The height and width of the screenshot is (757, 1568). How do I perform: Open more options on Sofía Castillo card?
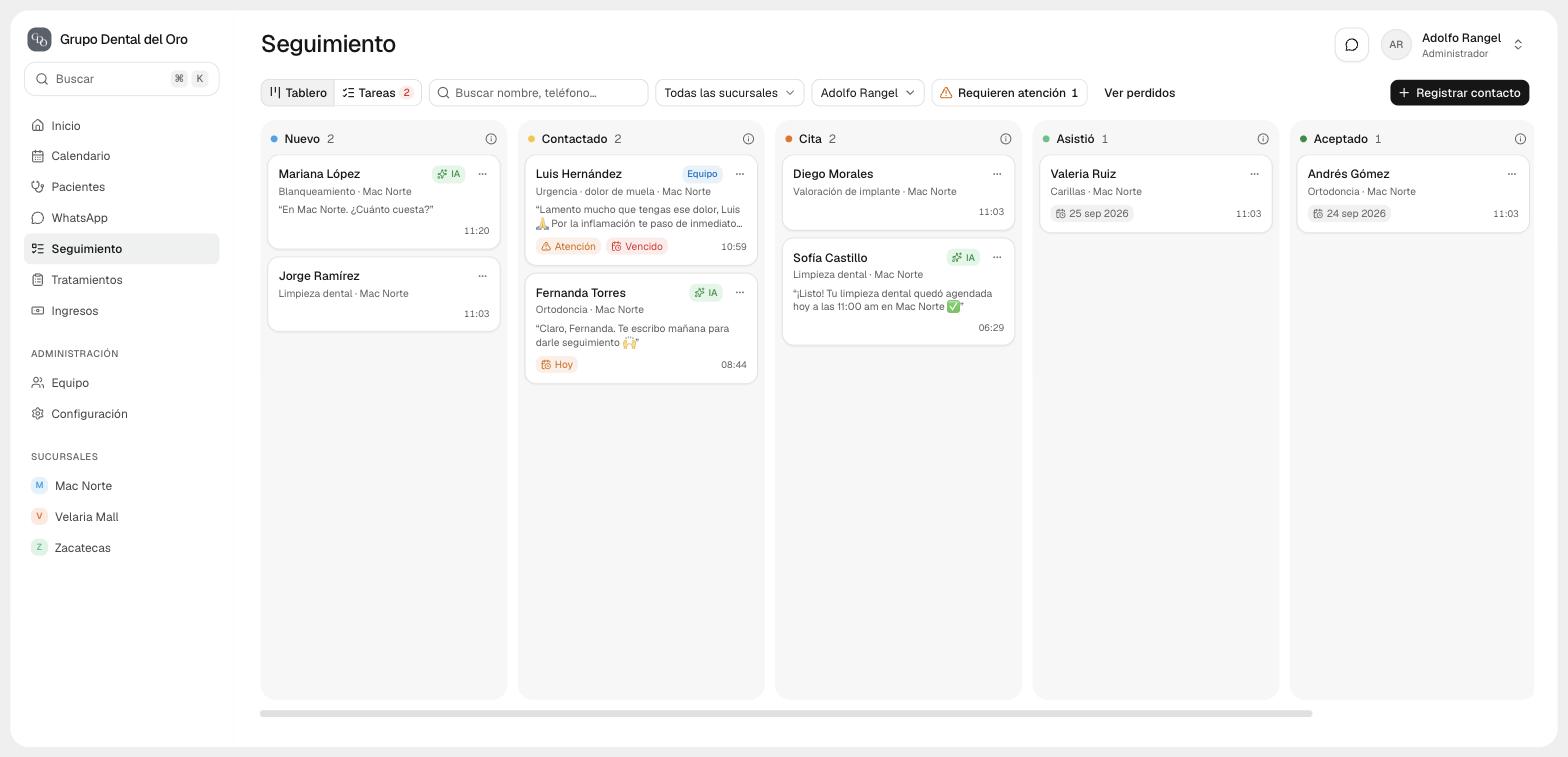tap(997, 257)
